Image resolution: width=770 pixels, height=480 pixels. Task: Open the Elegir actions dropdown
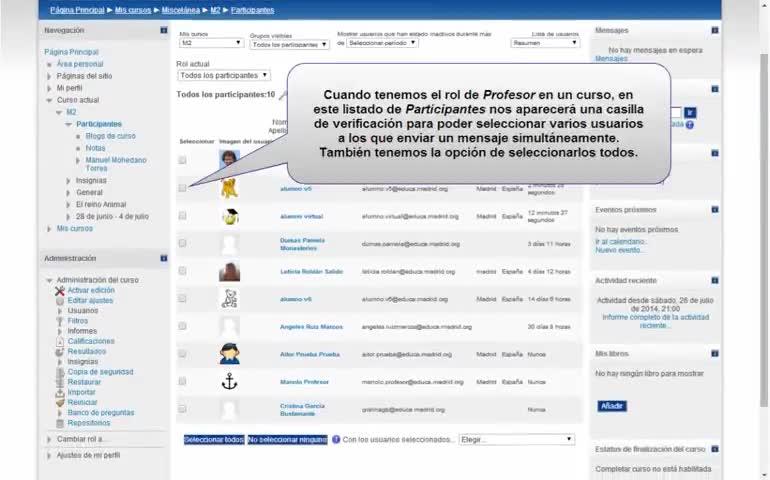click(517, 440)
